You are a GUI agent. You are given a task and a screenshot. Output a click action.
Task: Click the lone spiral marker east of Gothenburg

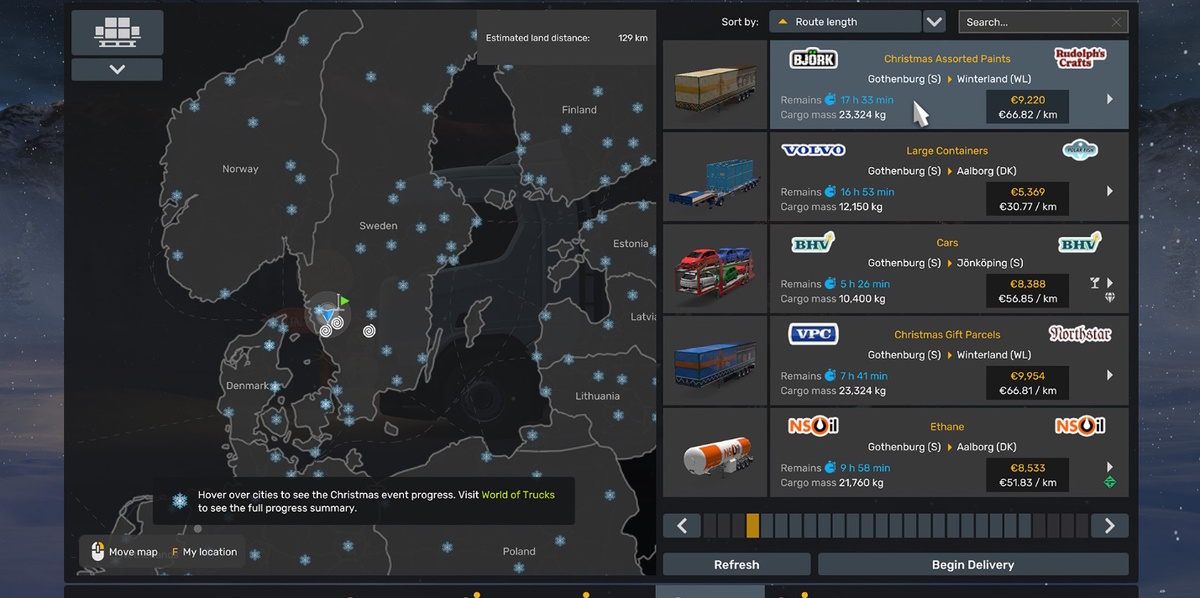click(369, 329)
